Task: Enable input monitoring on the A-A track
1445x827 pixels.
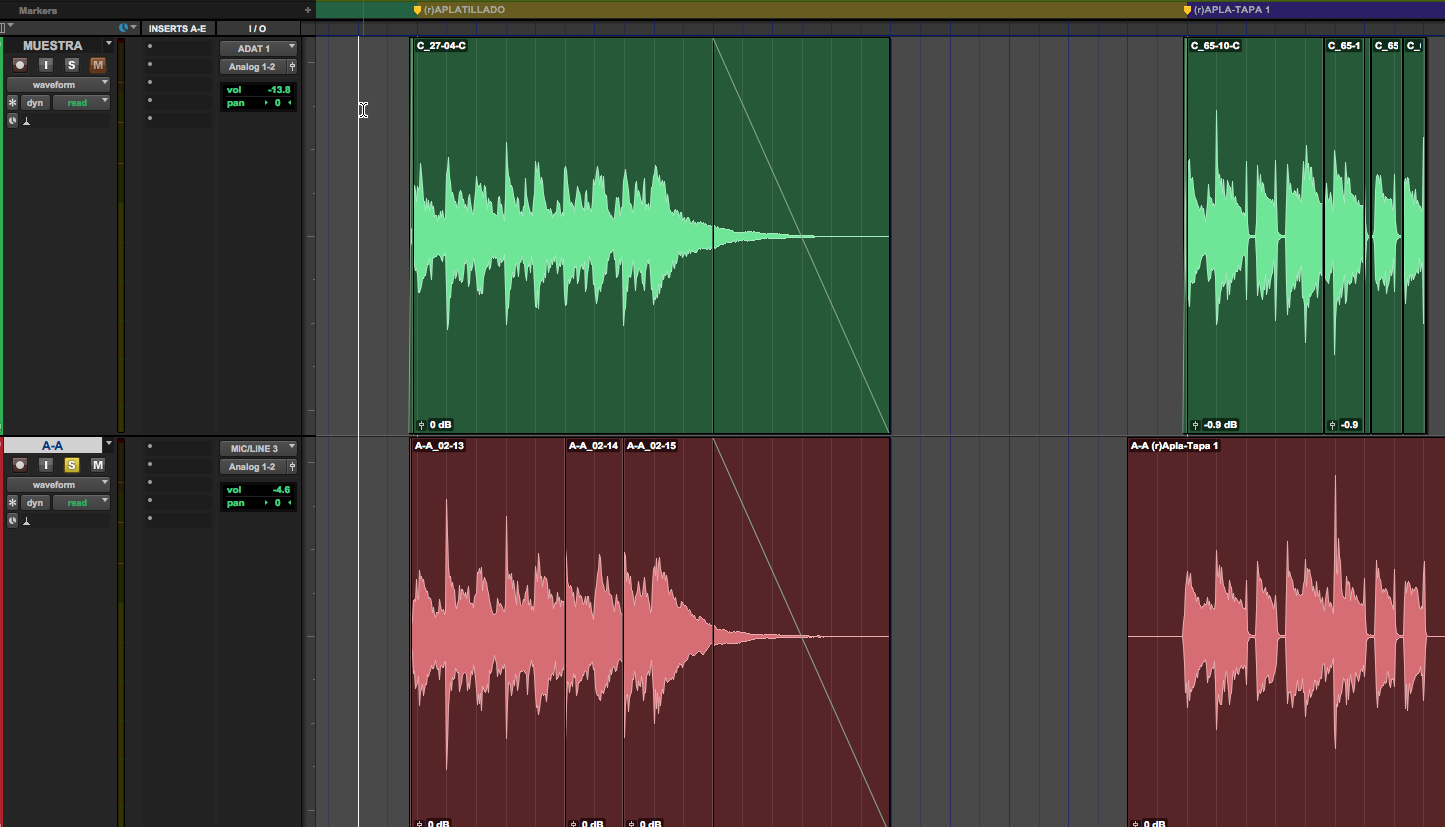Action: 45,464
